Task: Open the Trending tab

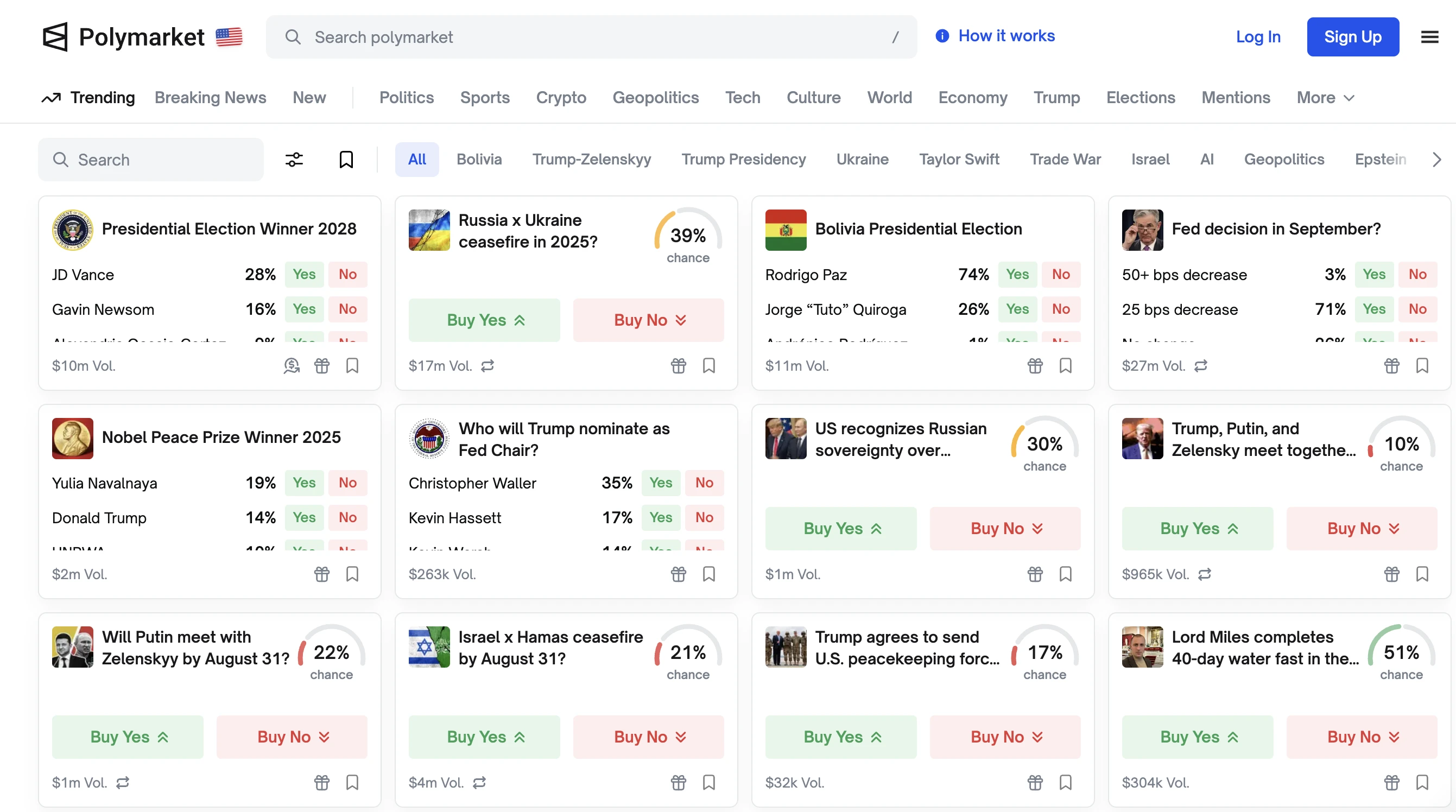Action: point(88,98)
